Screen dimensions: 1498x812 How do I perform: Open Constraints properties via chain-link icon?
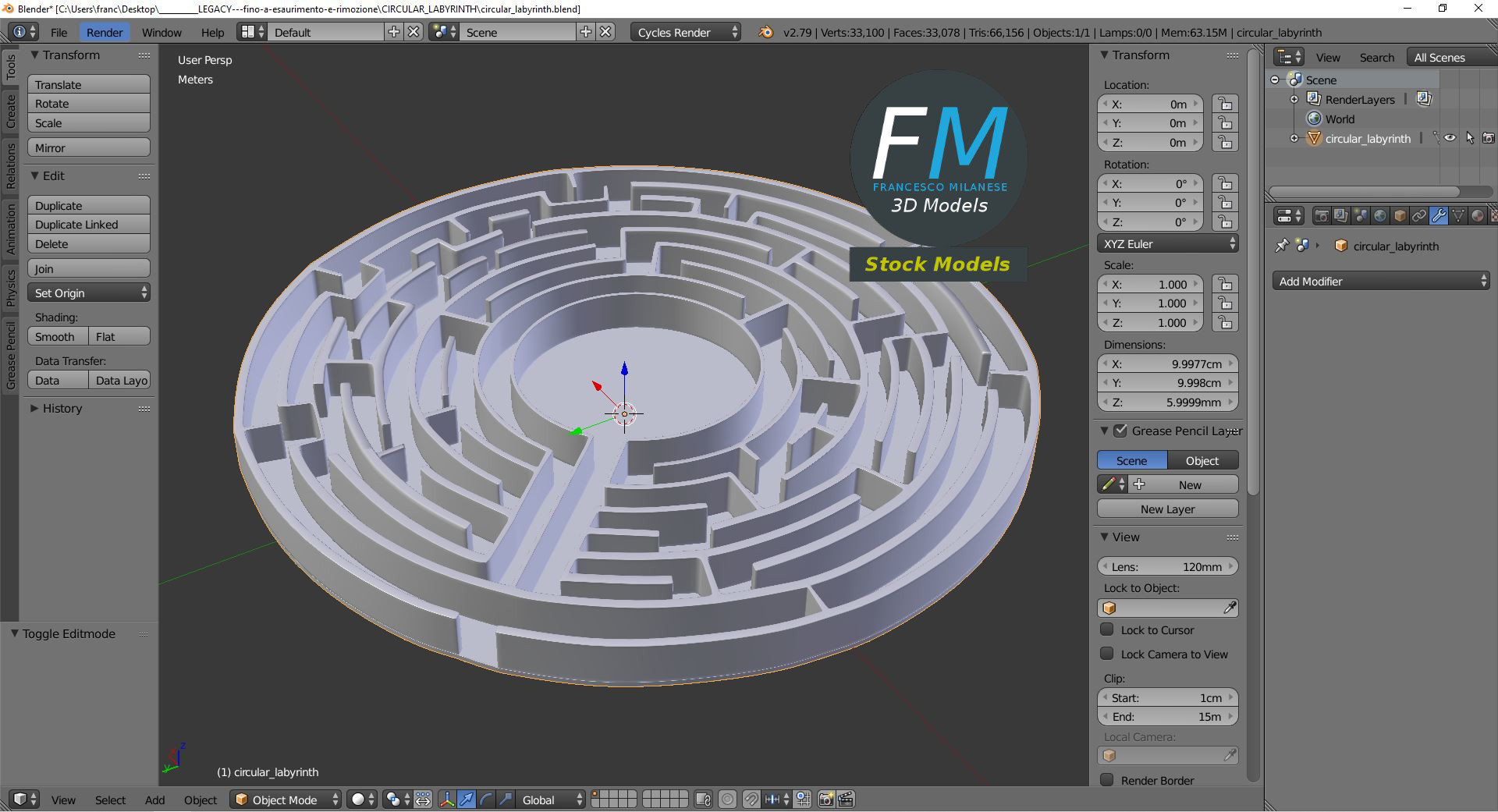[x=1420, y=216]
